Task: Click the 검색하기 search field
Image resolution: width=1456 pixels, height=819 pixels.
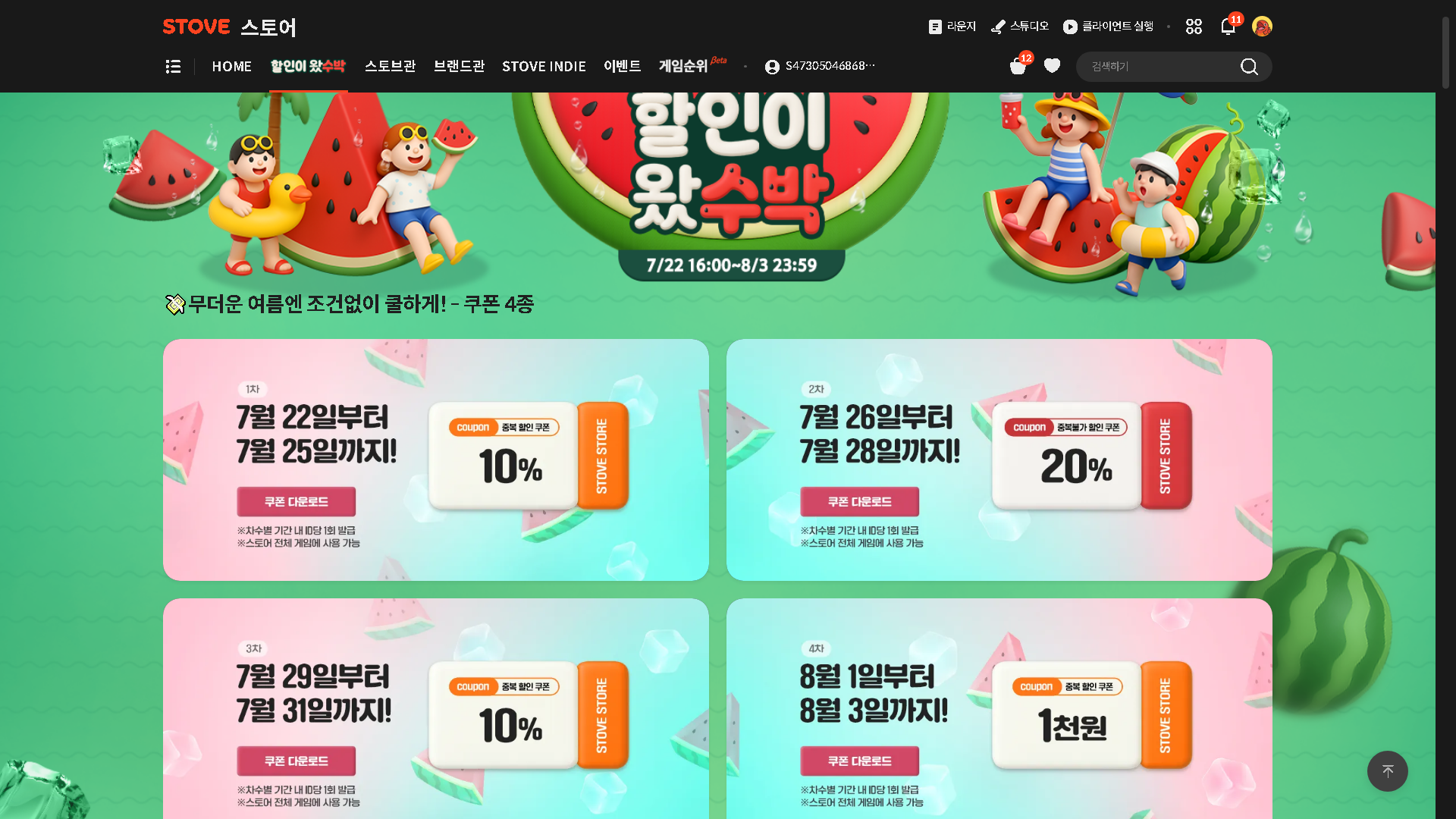Action: point(1158,67)
